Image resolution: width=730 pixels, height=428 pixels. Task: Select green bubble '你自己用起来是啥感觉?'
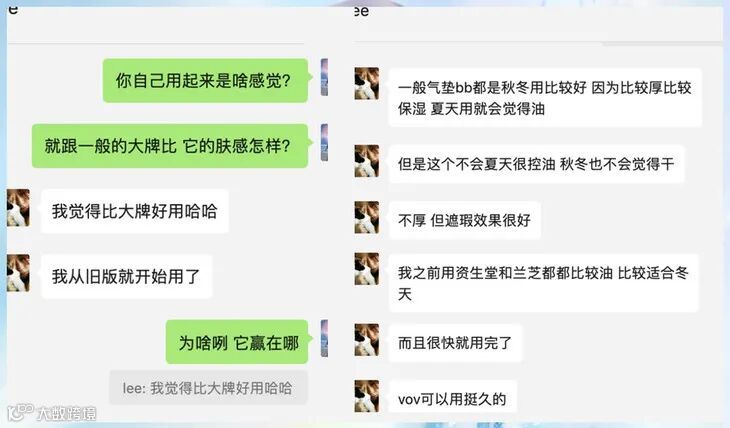[205, 81]
